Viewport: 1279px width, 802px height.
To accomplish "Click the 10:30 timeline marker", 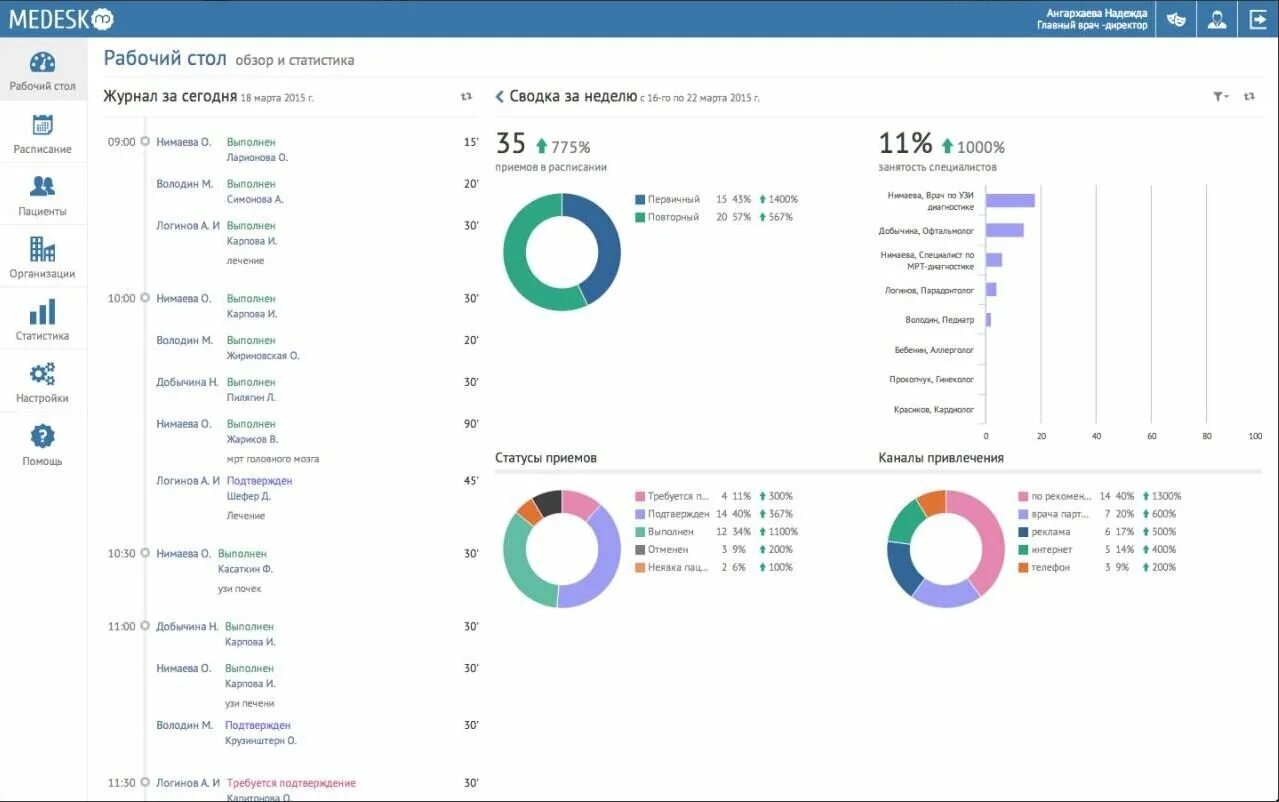I will pyautogui.click(x=145, y=553).
